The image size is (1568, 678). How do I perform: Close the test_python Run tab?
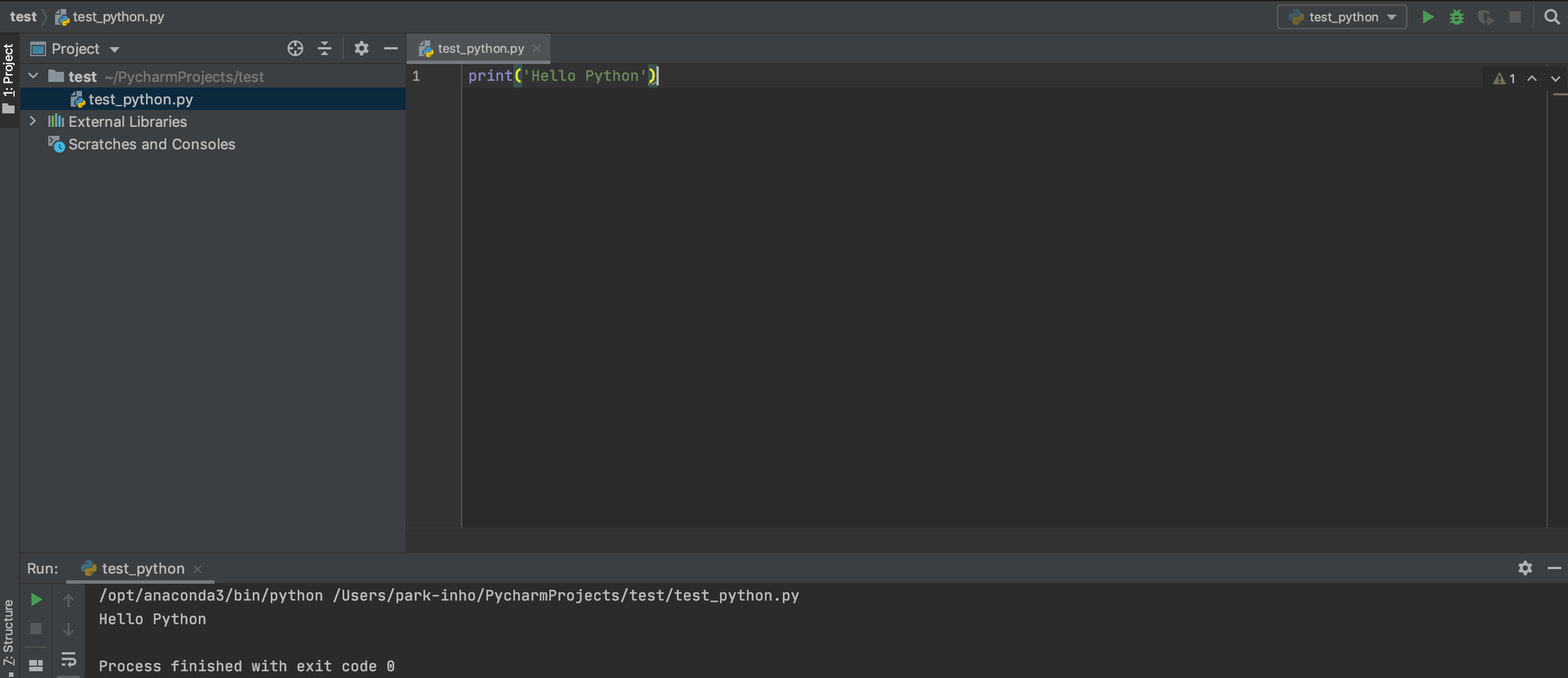coord(197,569)
